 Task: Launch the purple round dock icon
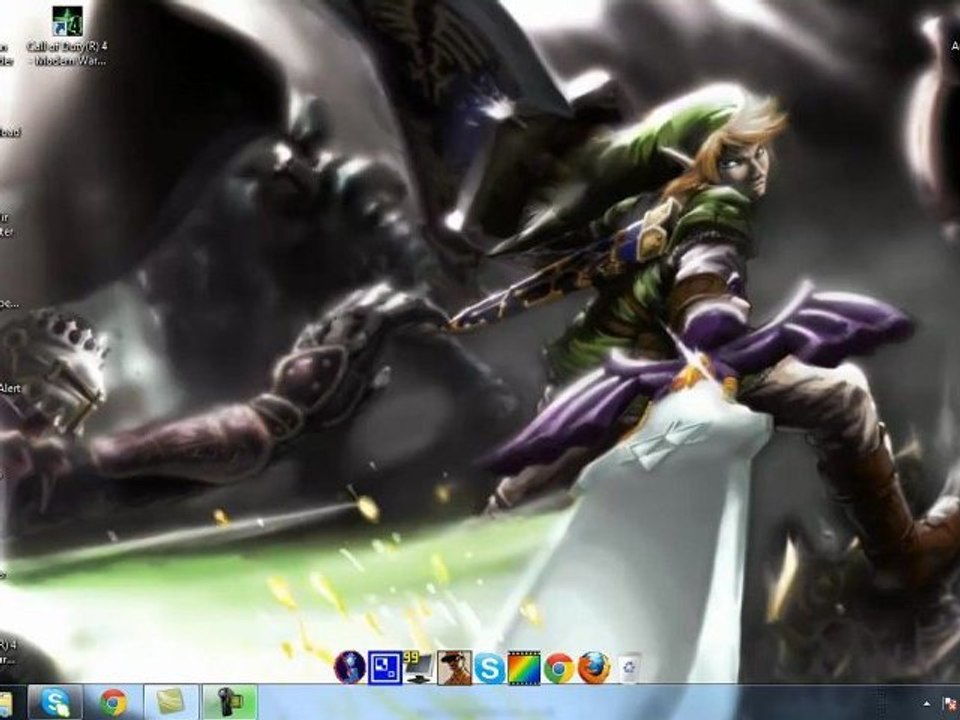[350, 667]
